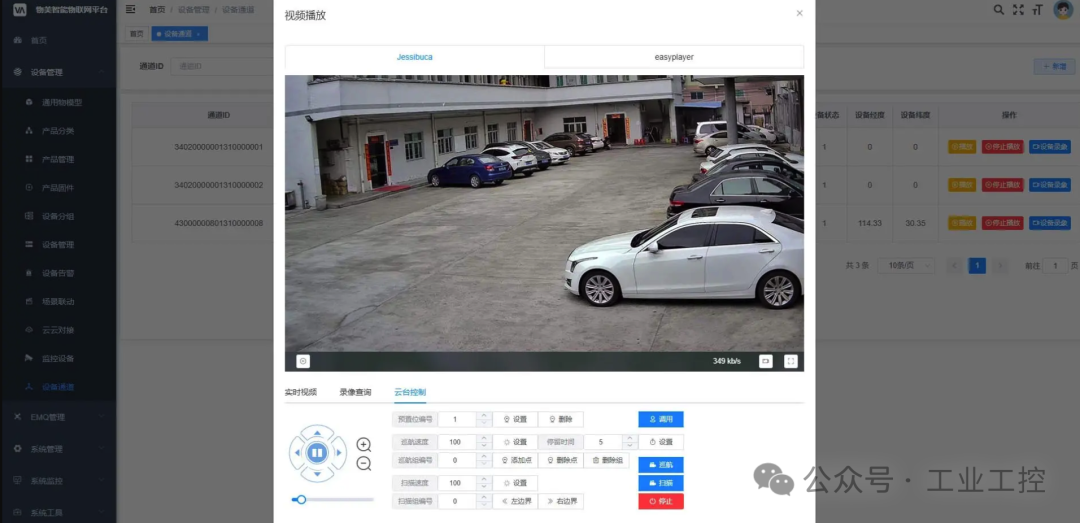Open the search icon in top header

(x=998, y=10)
